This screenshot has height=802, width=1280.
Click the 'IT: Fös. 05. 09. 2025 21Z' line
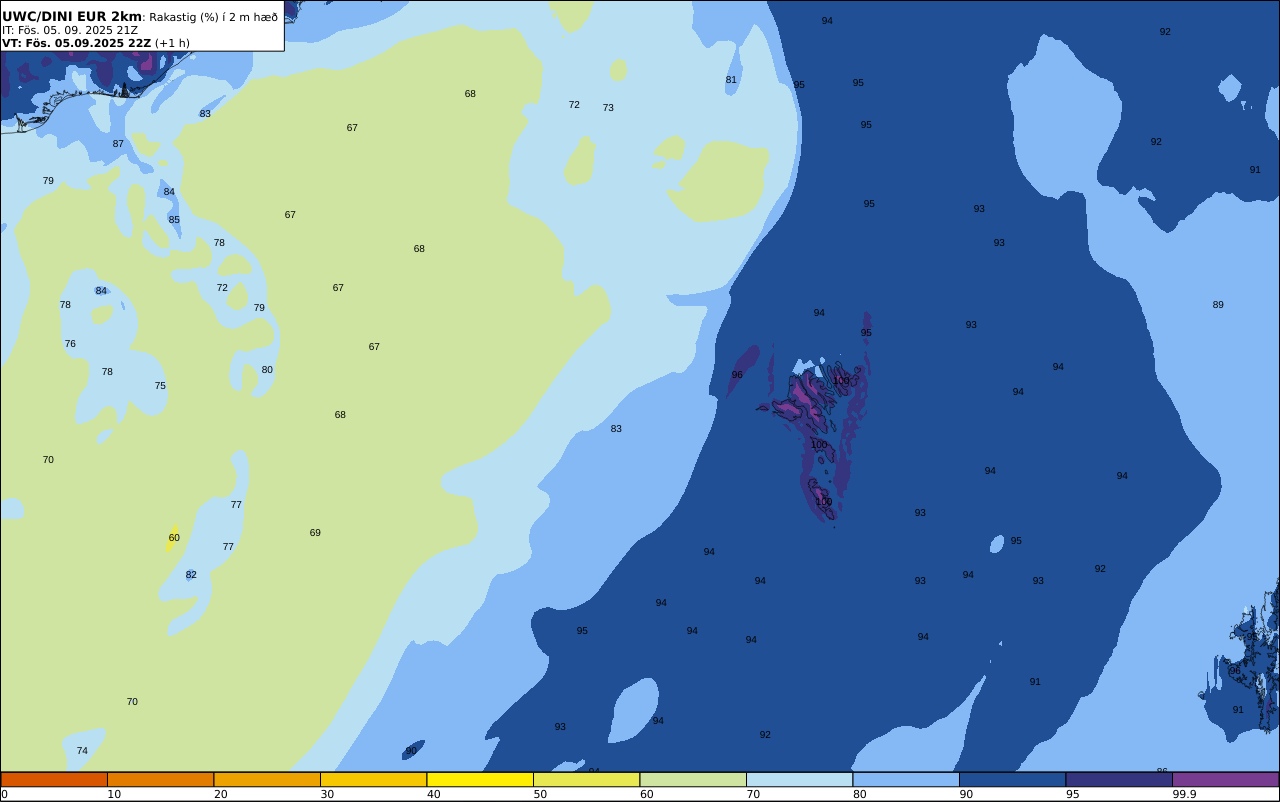pos(70,30)
